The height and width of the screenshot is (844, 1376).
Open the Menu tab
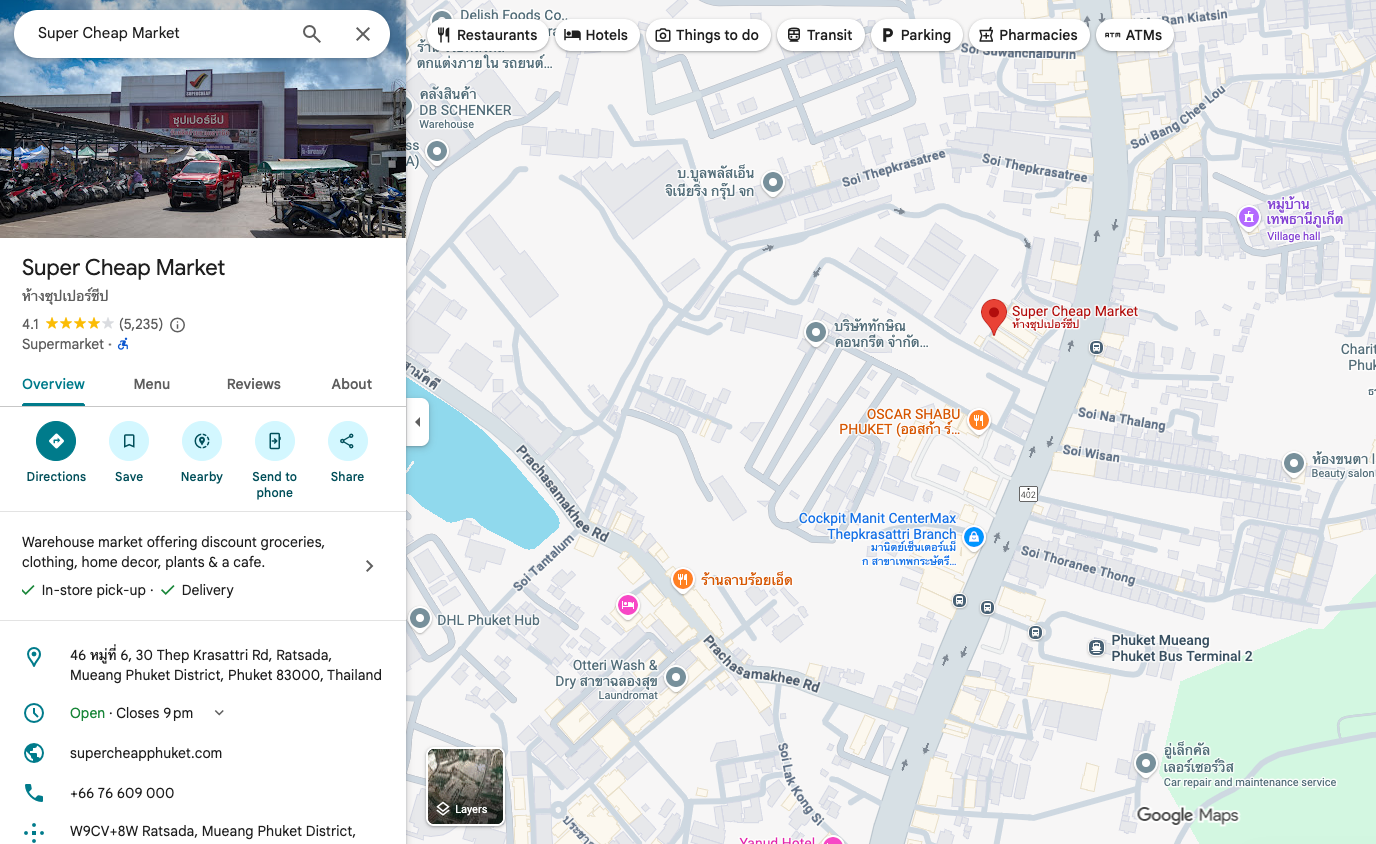tap(152, 384)
